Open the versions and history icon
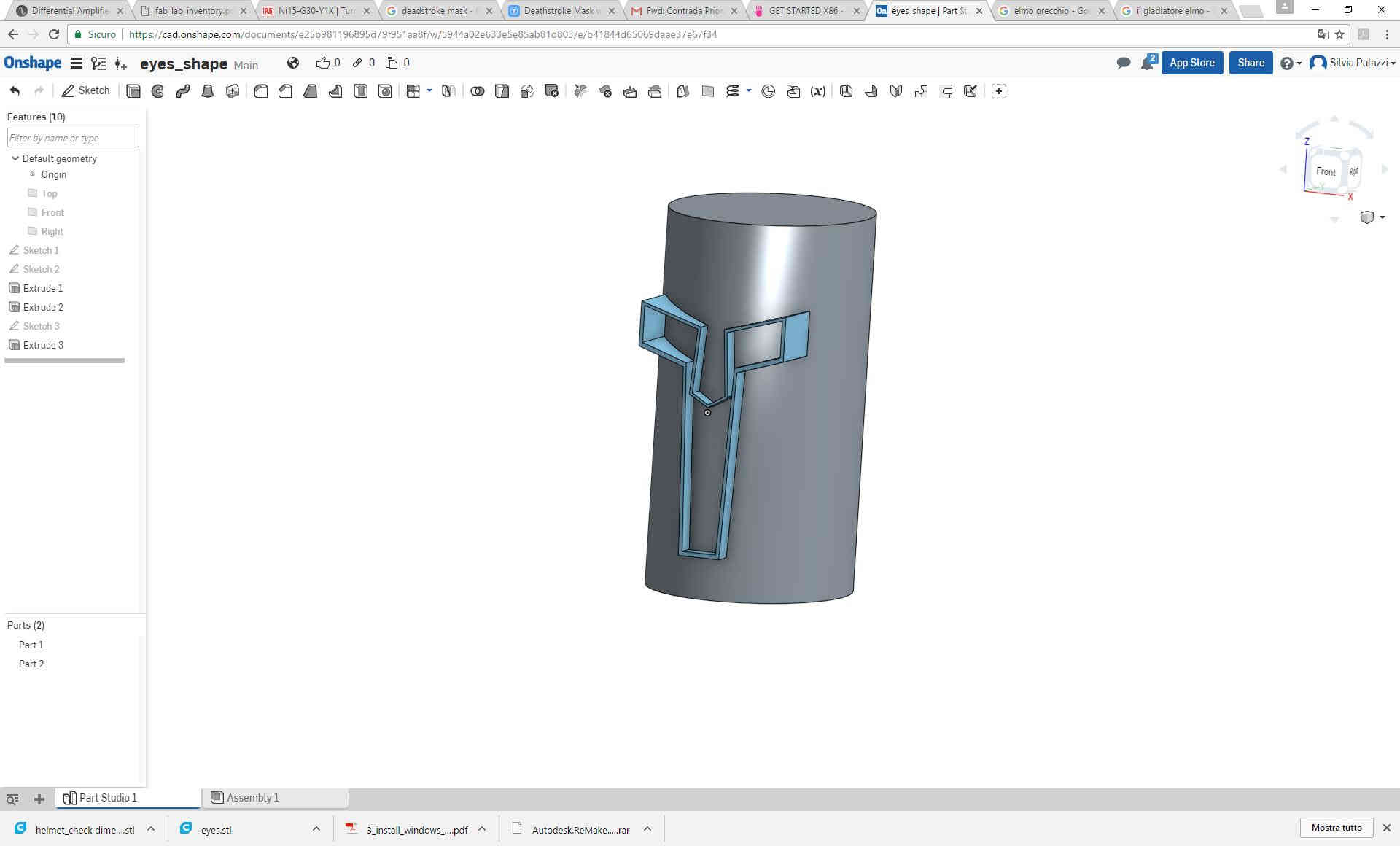This screenshot has height=846, width=1400. click(98, 63)
